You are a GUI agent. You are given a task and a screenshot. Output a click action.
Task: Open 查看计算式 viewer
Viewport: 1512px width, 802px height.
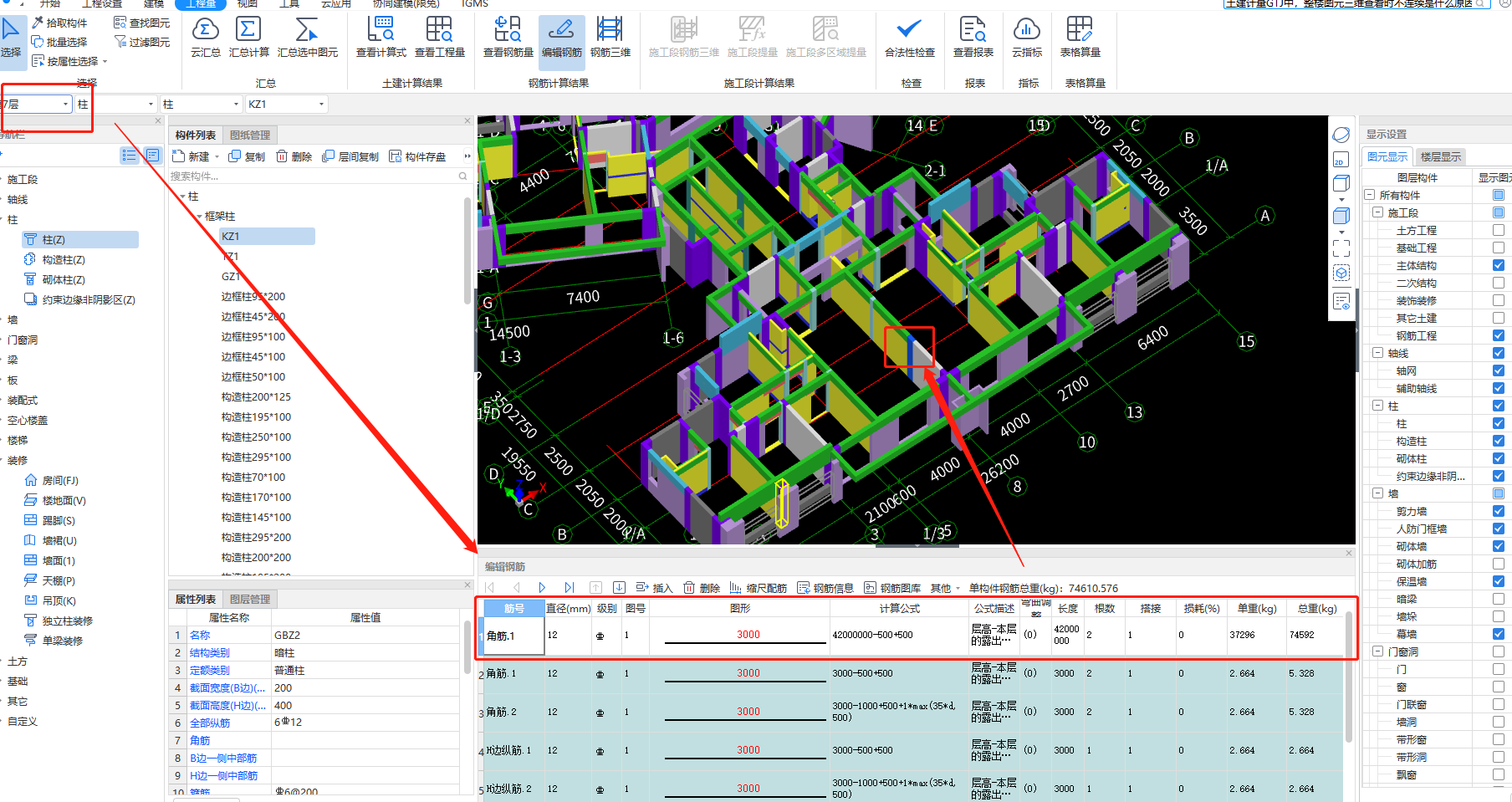381,38
